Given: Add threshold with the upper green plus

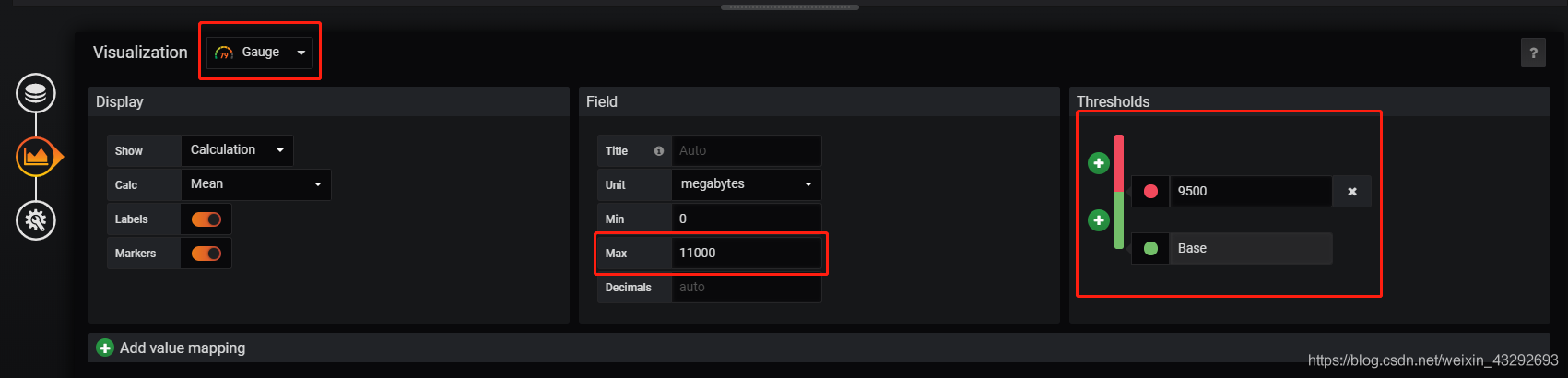Looking at the screenshot, I should (x=1099, y=163).
